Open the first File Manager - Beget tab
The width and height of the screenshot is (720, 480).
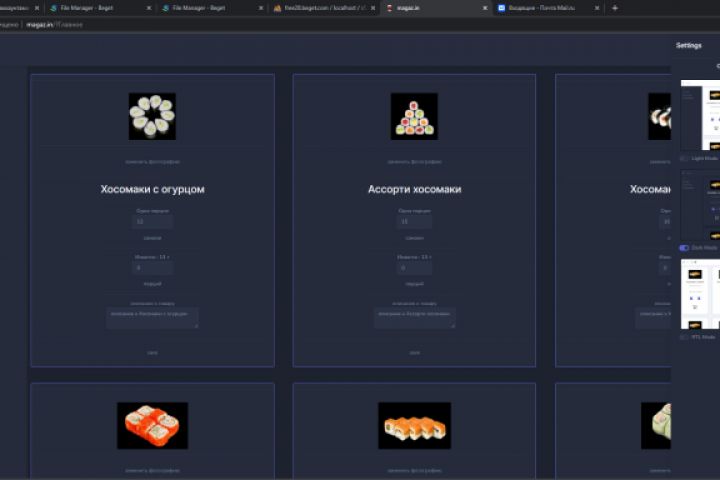(x=99, y=8)
